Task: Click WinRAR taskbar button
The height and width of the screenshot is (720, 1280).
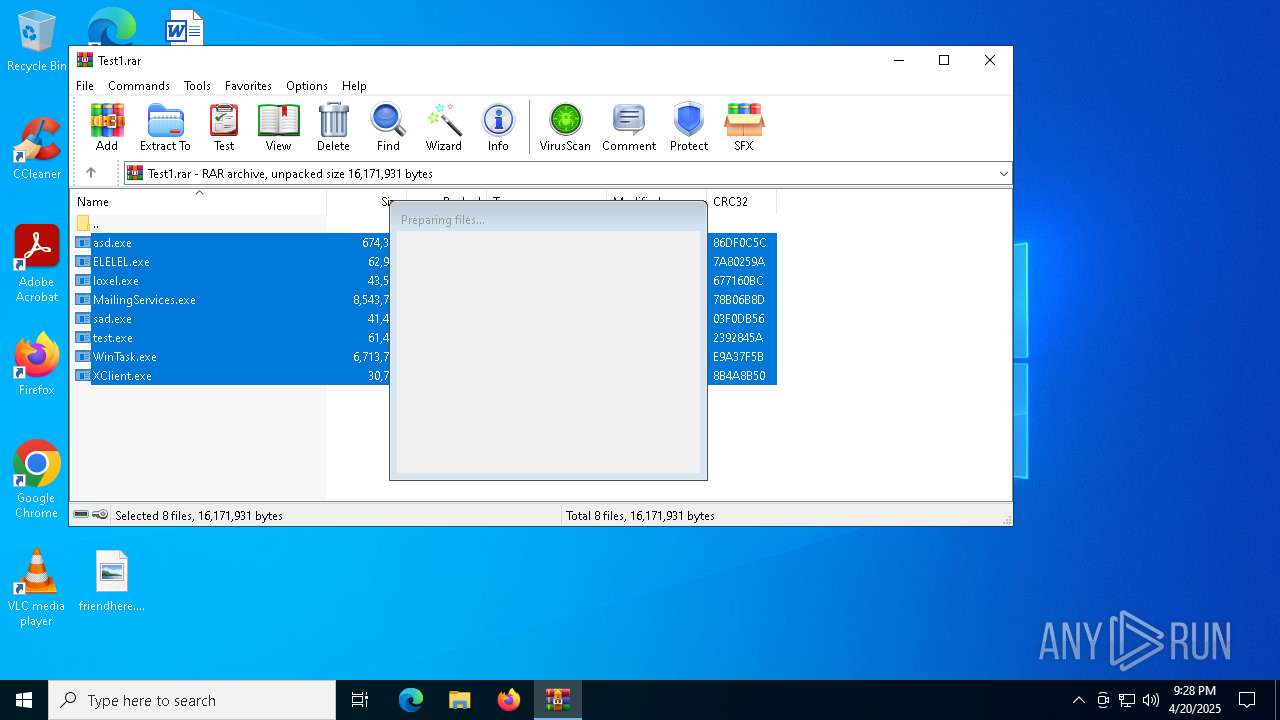Action: click(x=558, y=700)
